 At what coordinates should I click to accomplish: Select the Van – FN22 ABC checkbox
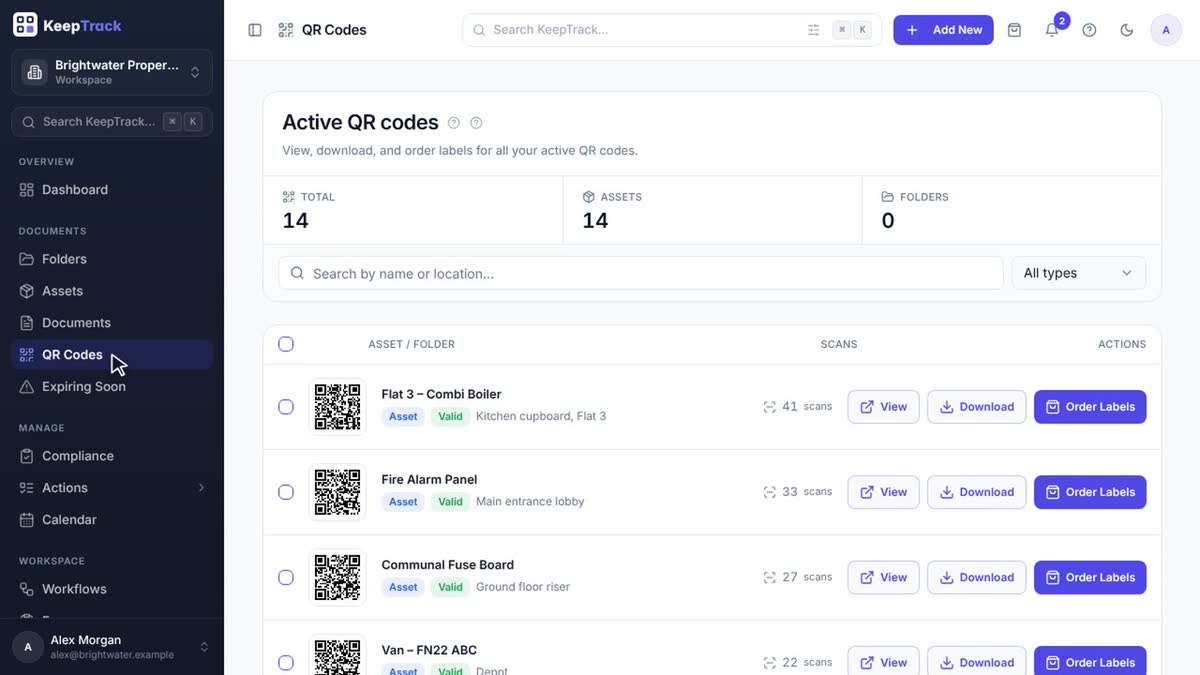[286, 662]
